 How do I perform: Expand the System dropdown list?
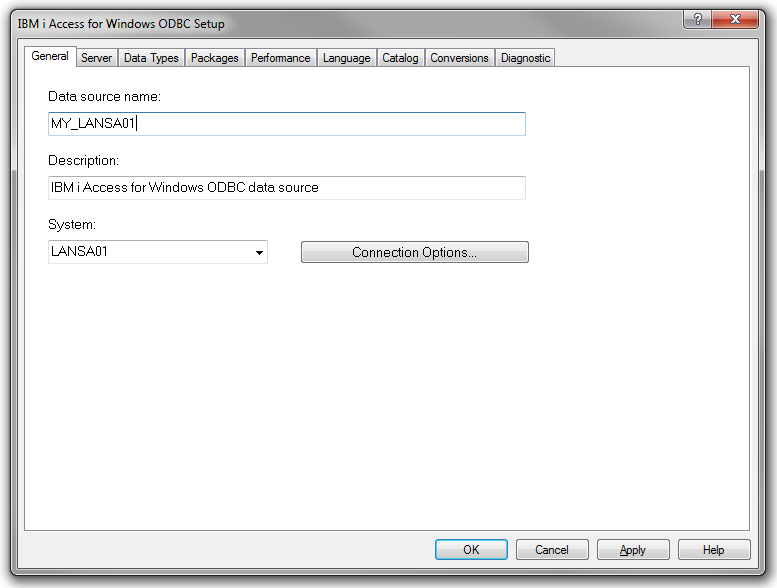coord(260,253)
